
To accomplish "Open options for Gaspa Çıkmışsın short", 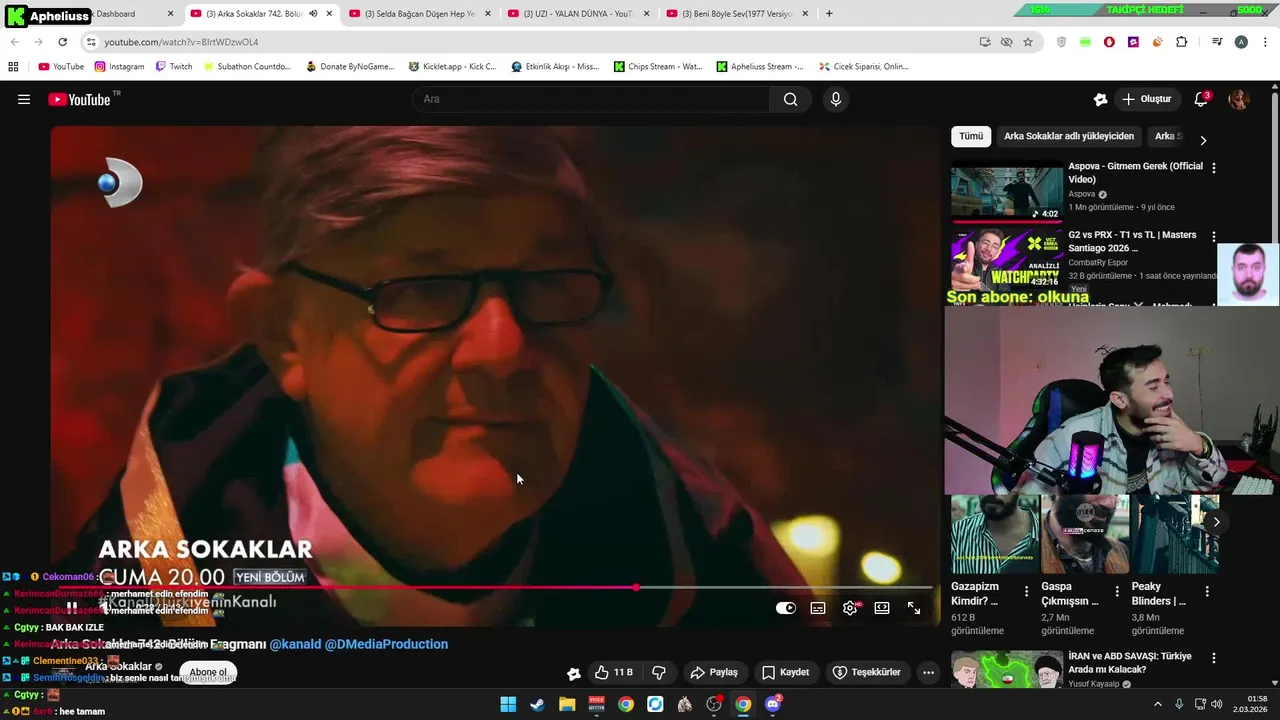I will point(1116,592).
